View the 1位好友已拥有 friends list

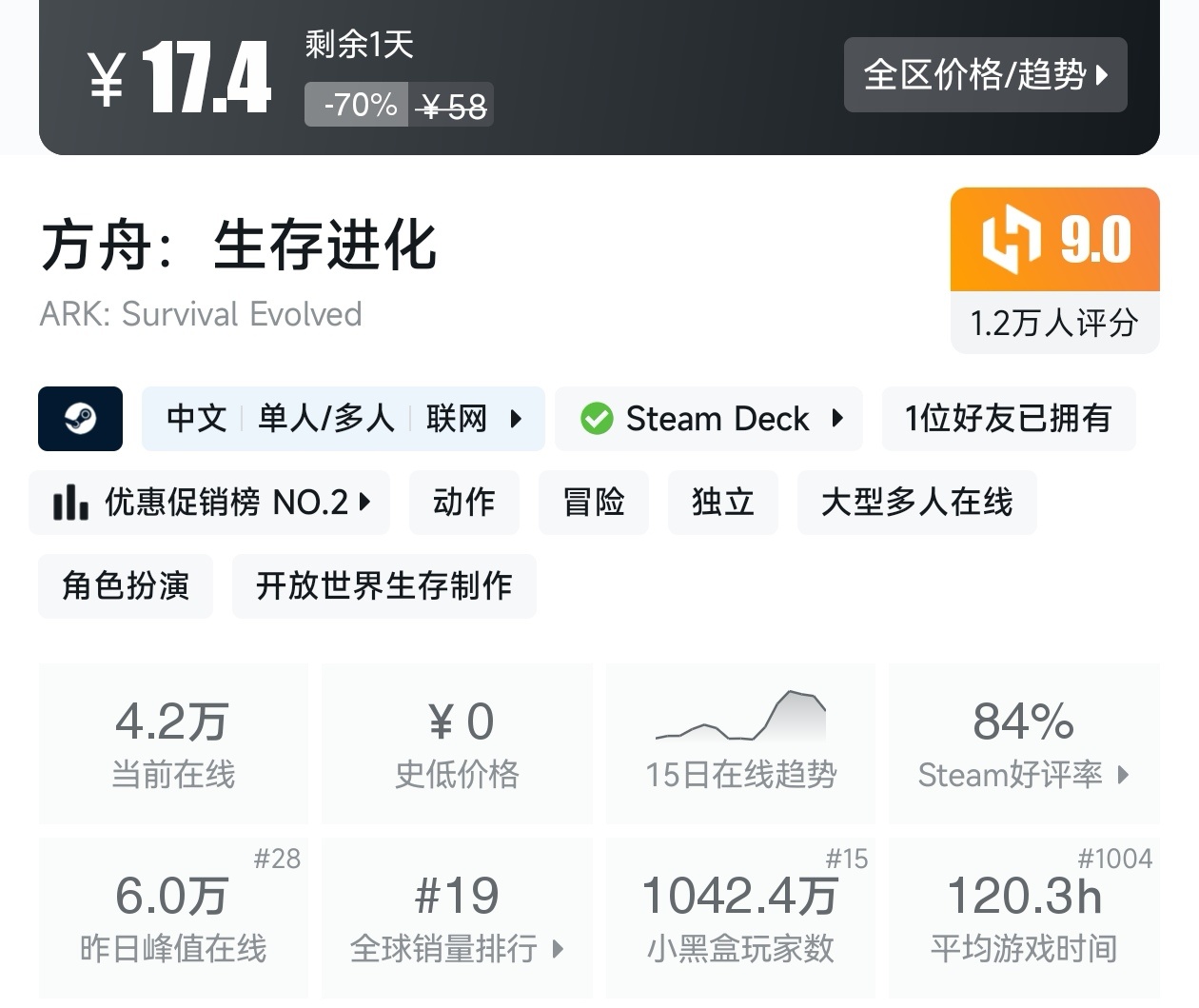pyautogui.click(x=1008, y=419)
